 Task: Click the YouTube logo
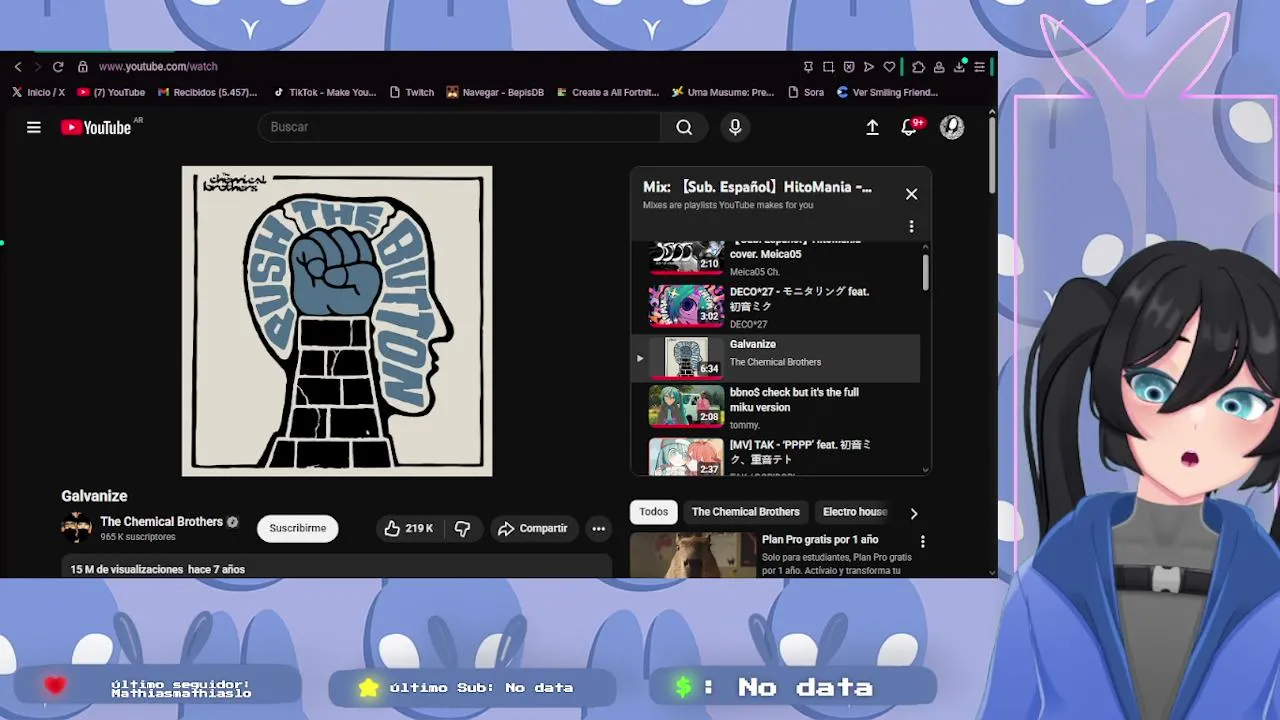(97, 127)
